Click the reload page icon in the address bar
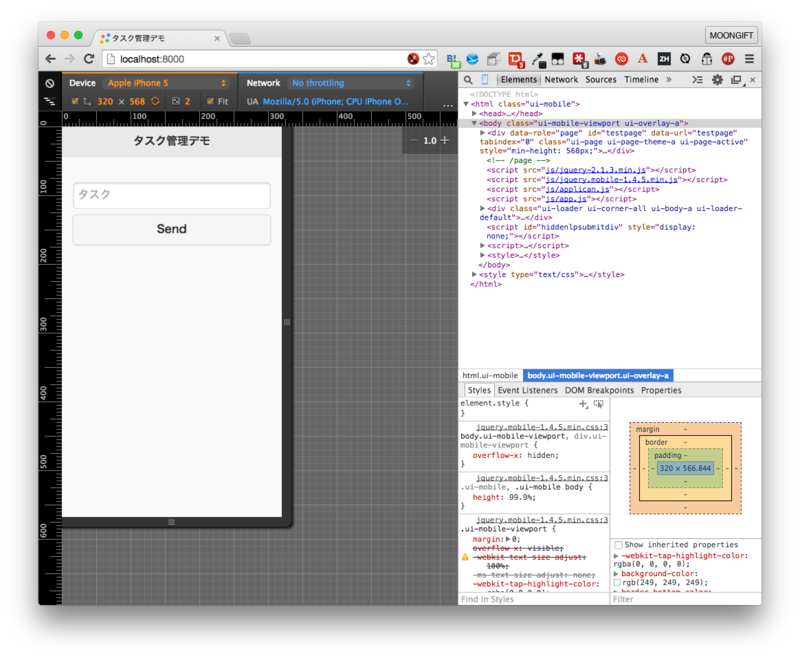The height and width of the screenshot is (660, 800). point(90,58)
